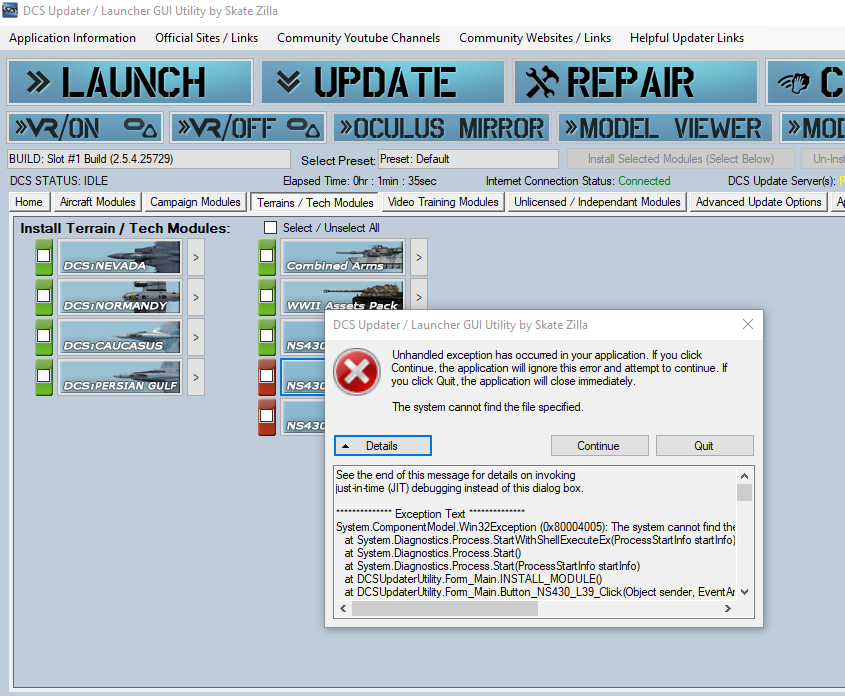The height and width of the screenshot is (696, 845).
Task: Click the down arrow of details scrollbar
Action: (744, 592)
